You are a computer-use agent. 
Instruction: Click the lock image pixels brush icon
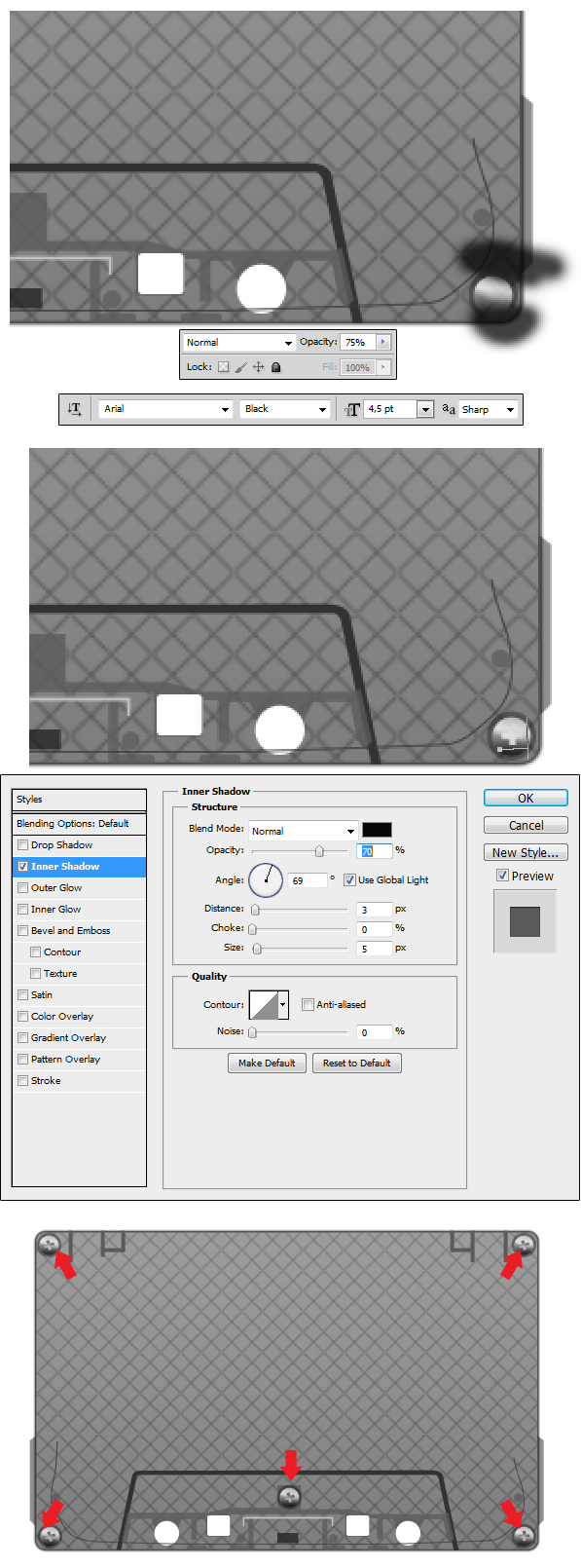point(240,367)
